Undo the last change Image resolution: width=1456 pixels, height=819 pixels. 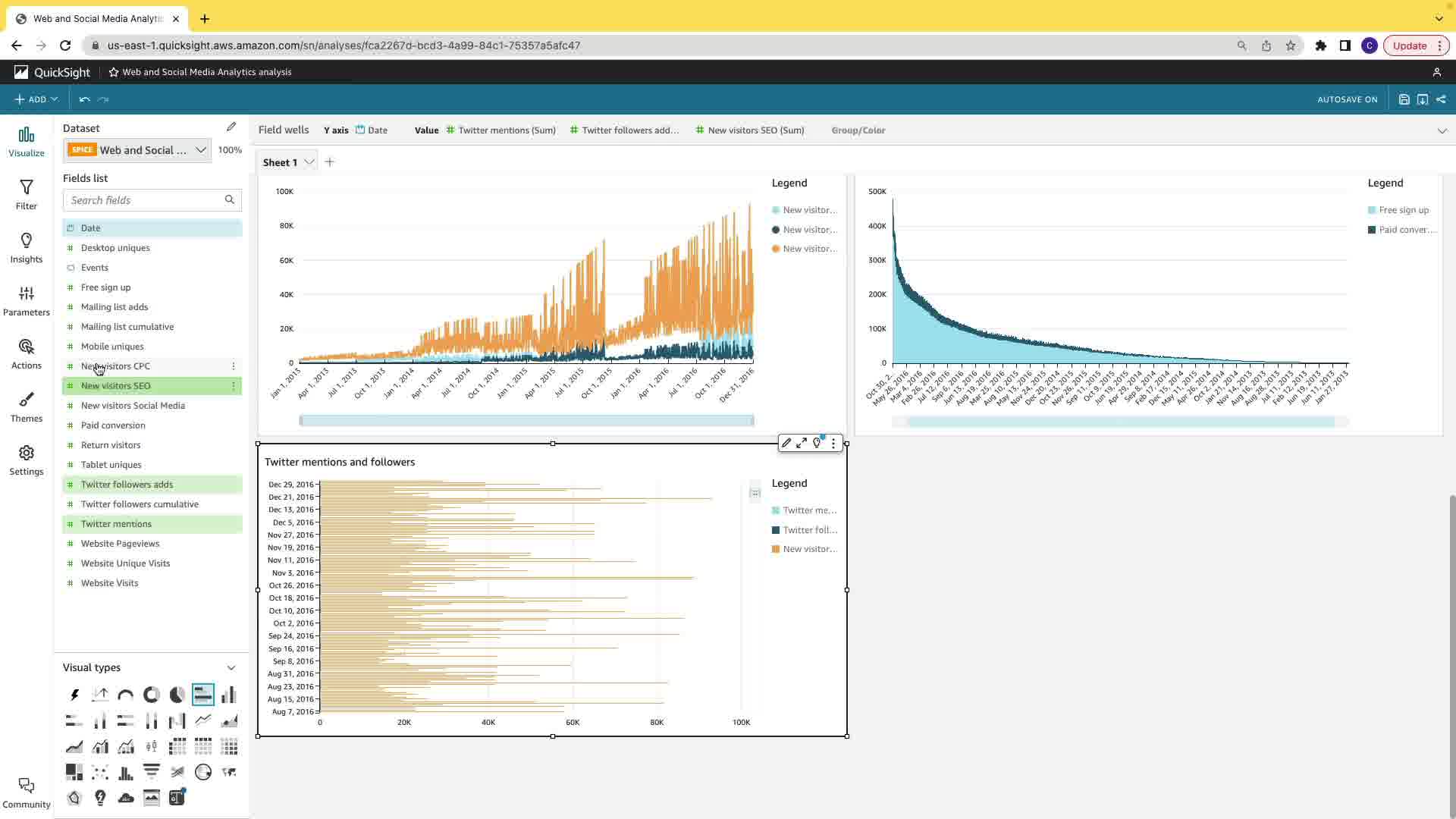tap(84, 99)
